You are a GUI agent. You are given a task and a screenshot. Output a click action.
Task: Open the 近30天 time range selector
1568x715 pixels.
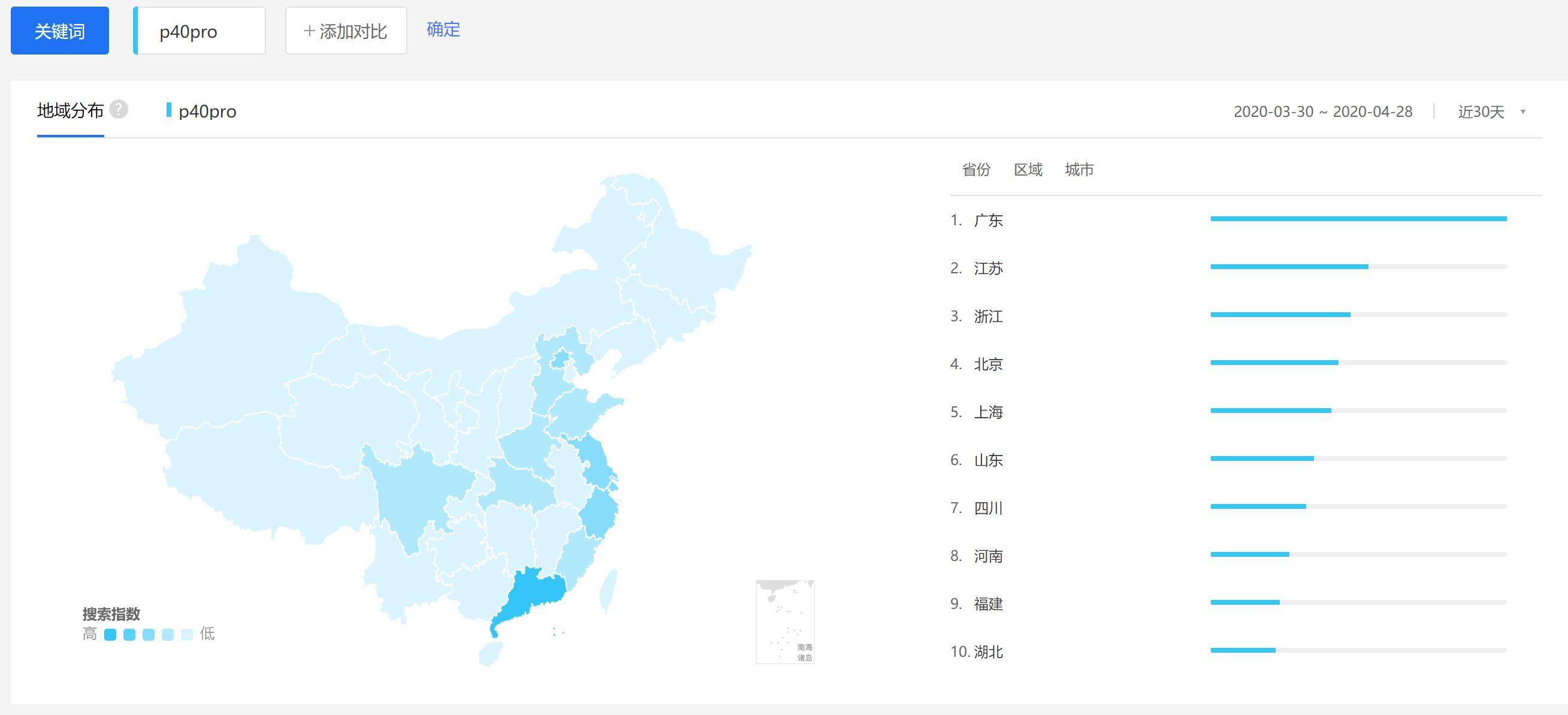1481,112
